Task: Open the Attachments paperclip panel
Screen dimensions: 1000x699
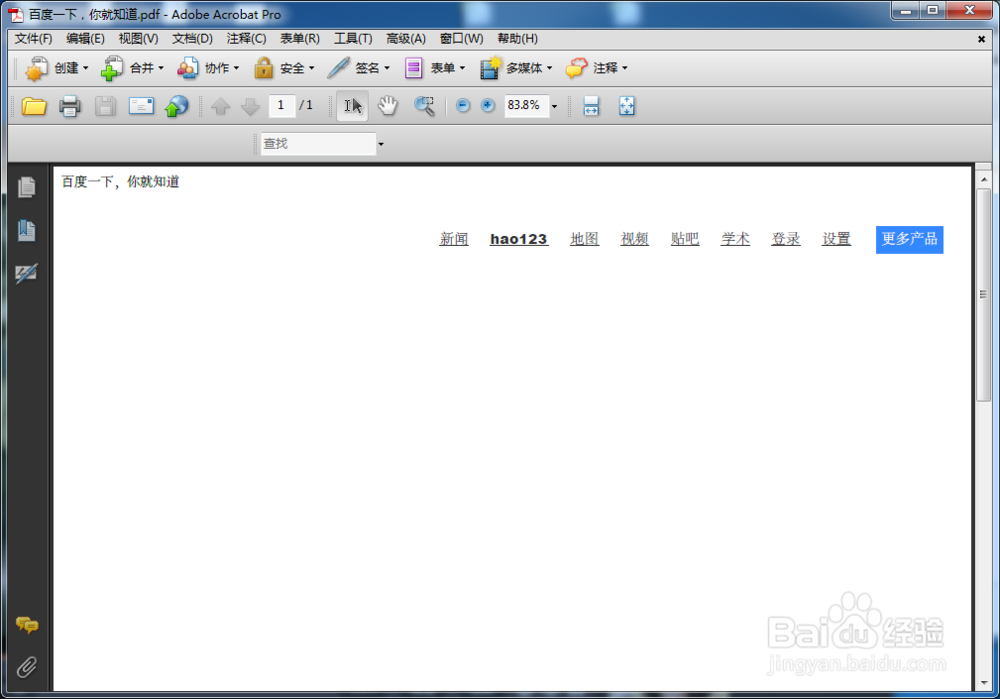Action: click(x=26, y=667)
